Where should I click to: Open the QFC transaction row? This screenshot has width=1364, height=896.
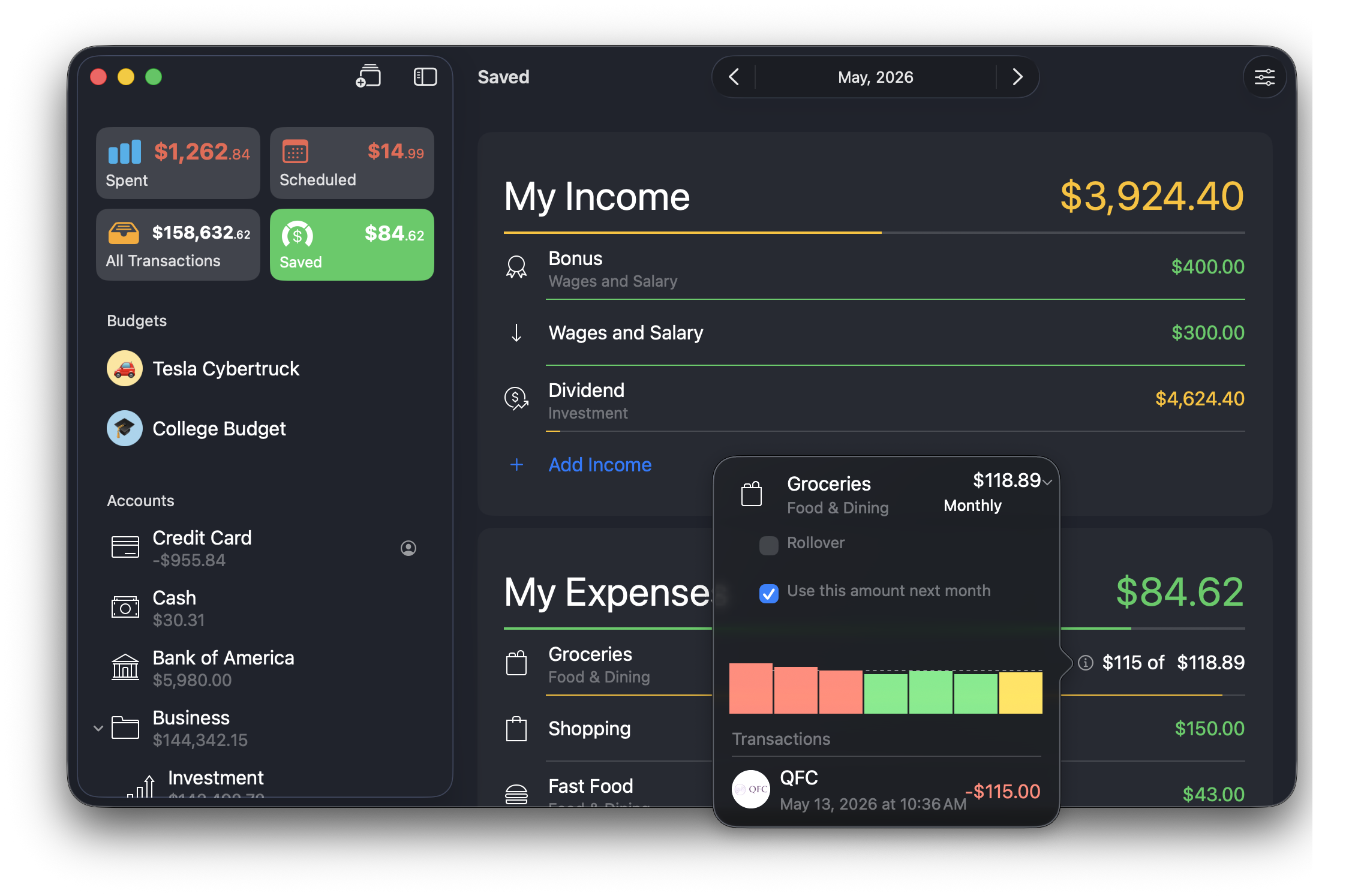coord(886,790)
